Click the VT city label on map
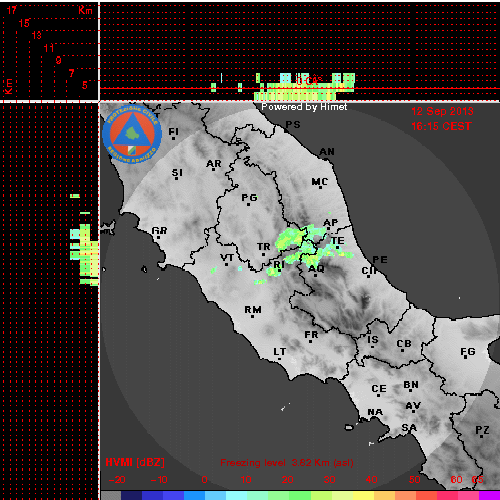This screenshot has width=500, height=500. tap(227, 258)
